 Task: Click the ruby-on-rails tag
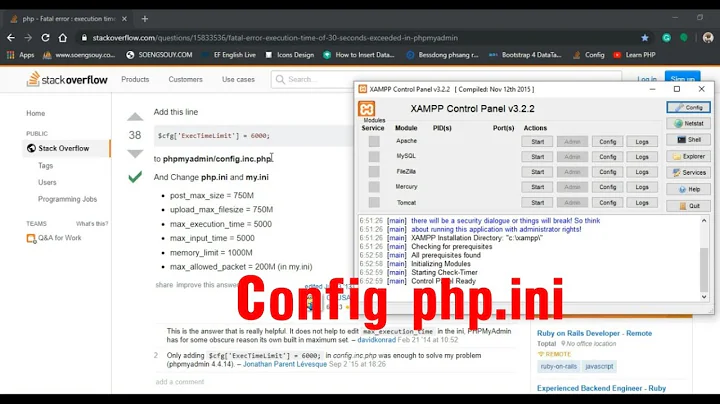558,366
